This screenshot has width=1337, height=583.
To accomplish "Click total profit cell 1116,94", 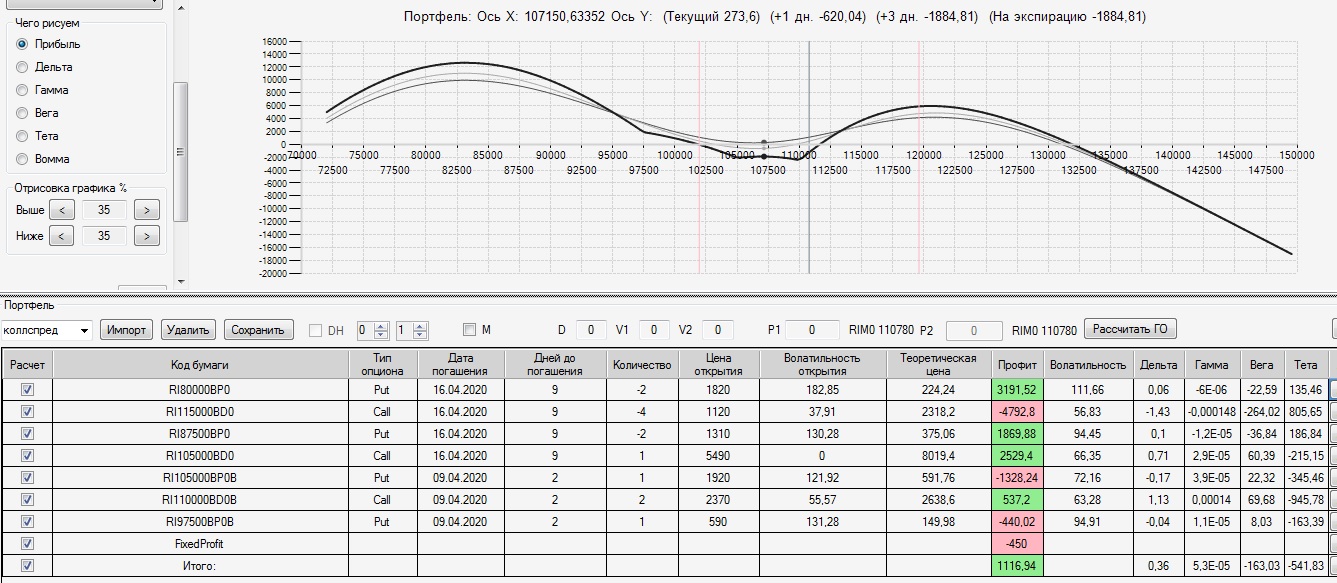I will (1018, 566).
